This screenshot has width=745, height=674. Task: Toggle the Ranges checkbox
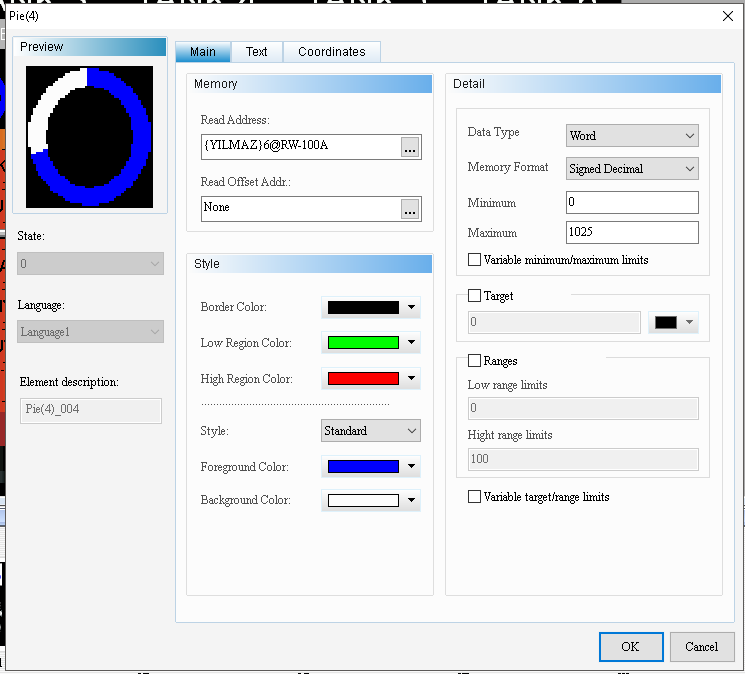[x=474, y=361]
